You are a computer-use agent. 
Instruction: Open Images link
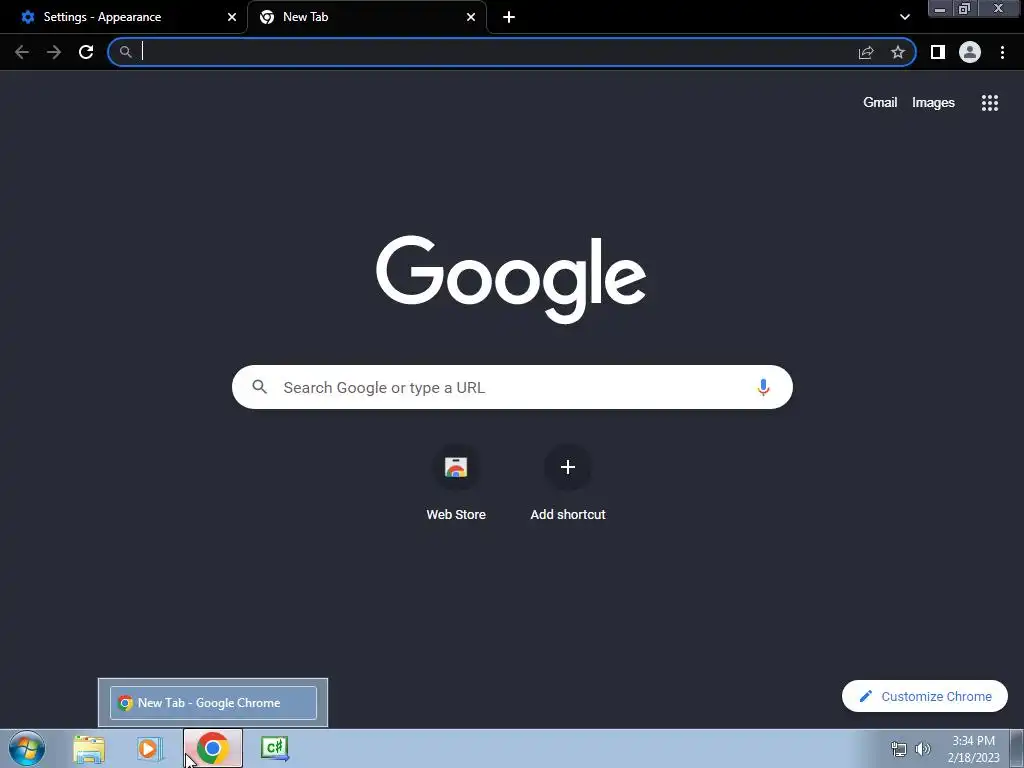pos(933,103)
